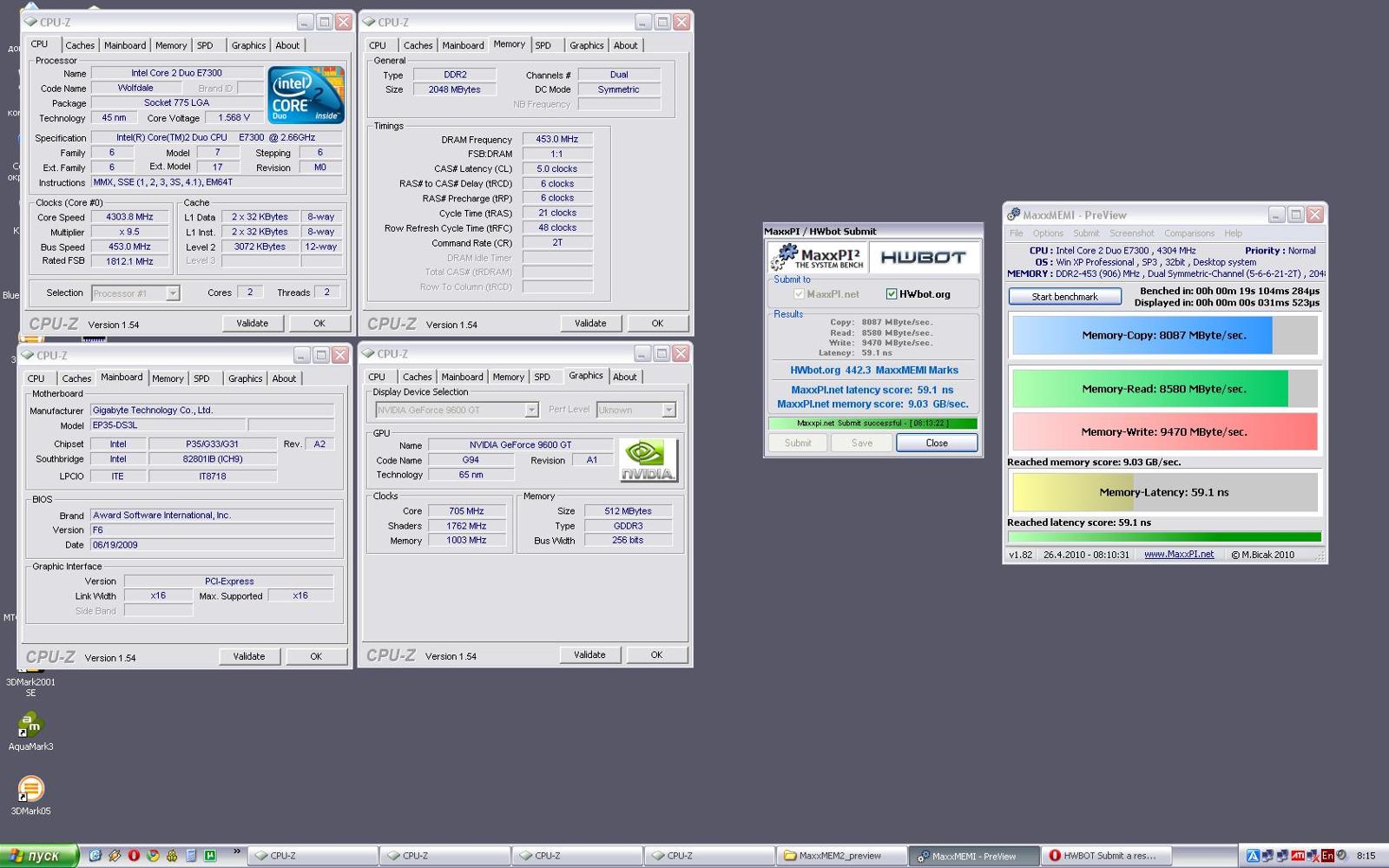
Task: Click the first quick launch icon after Start
Action: tap(95, 855)
